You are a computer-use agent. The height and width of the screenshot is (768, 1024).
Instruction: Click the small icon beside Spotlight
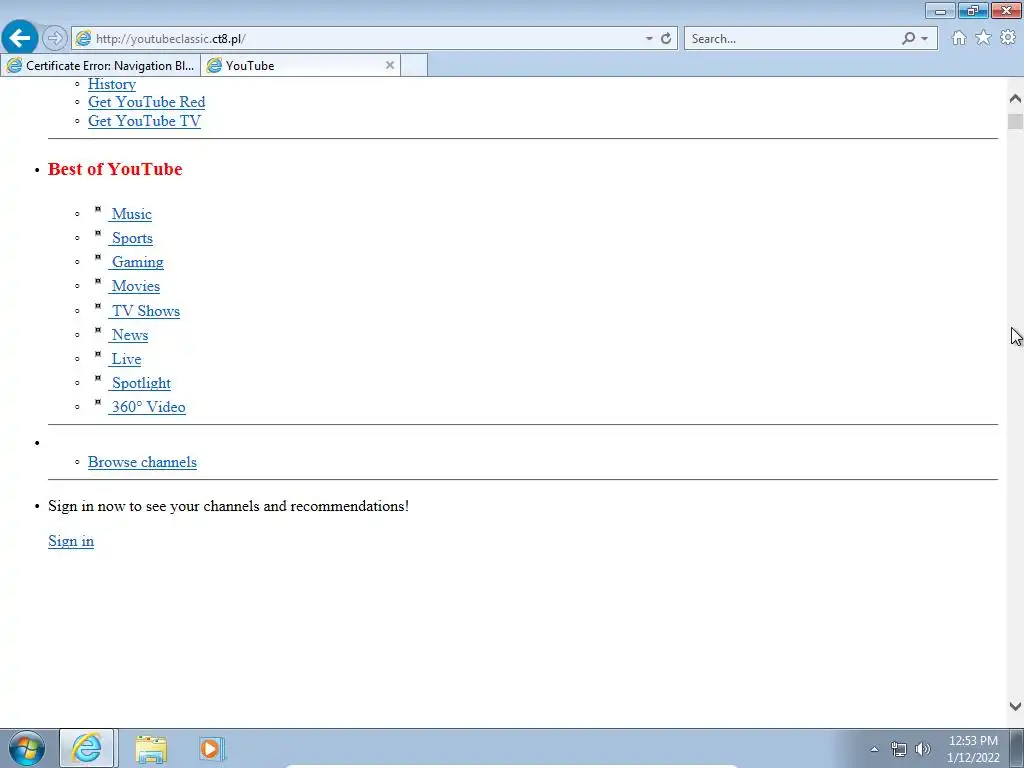98,379
